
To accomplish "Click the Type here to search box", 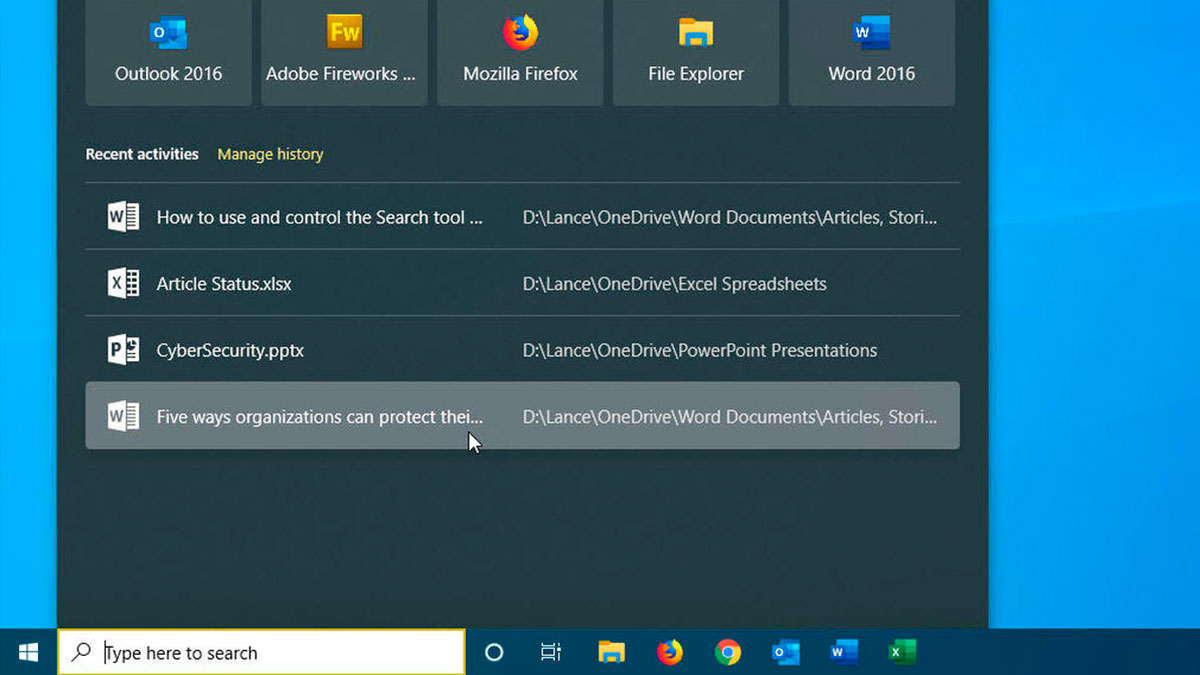I will click(261, 652).
